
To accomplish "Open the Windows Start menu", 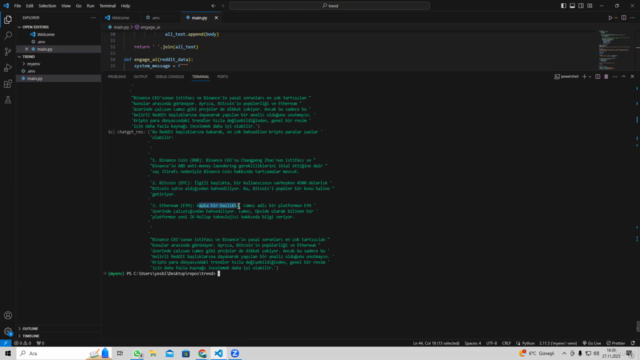I will pos(8,353).
